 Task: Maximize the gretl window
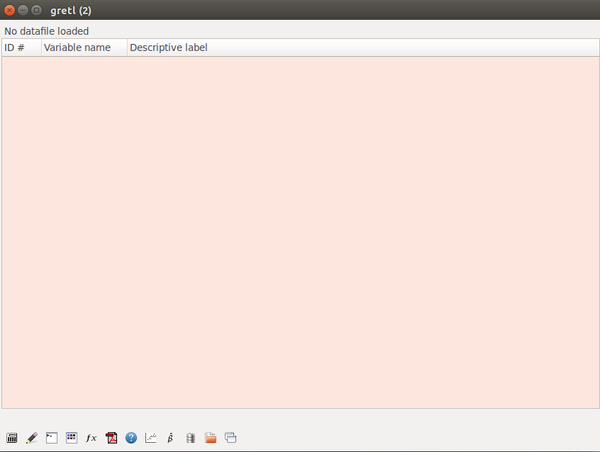[36, 10]
